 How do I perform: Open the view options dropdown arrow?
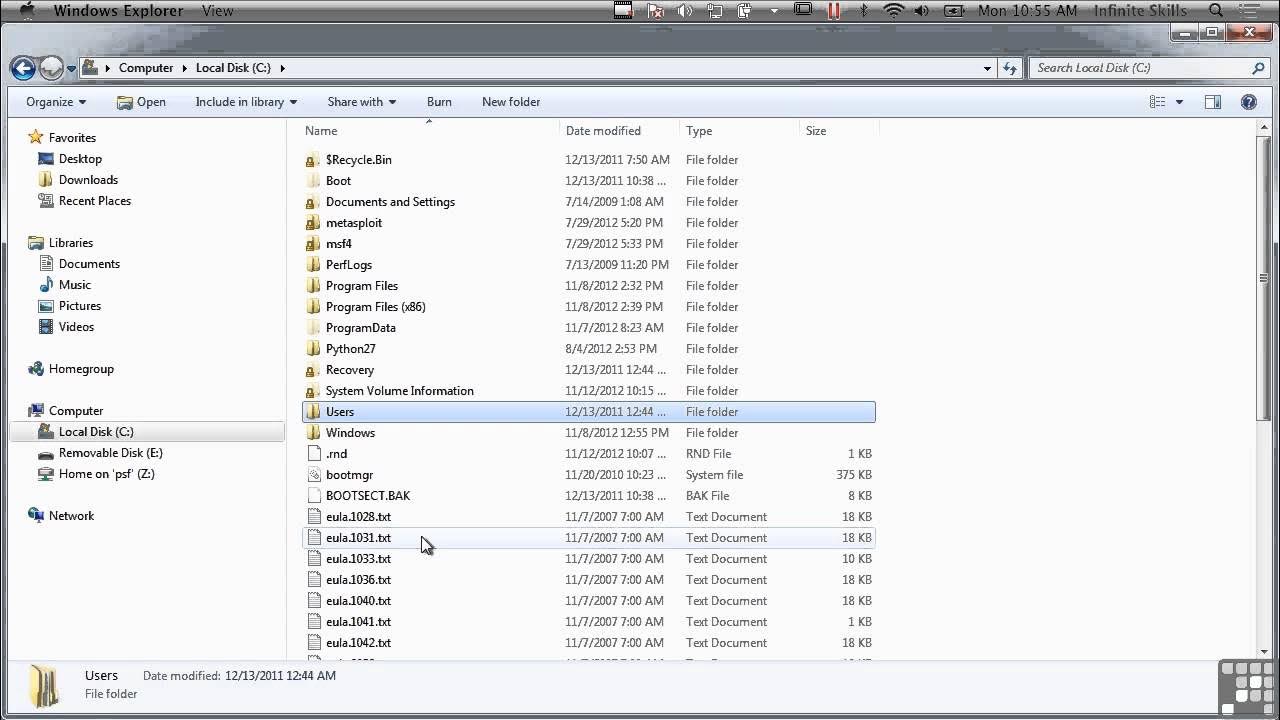pyautogui.click(x=1179, y=102)
